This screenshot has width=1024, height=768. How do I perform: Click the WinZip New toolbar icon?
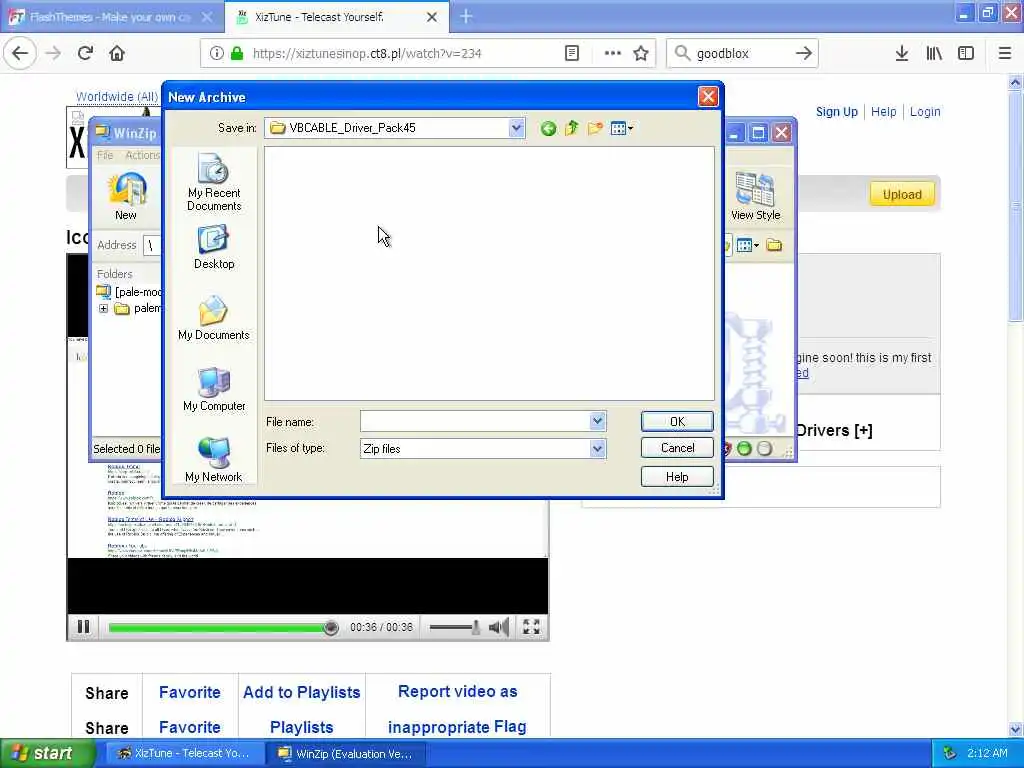click(126, 196)
